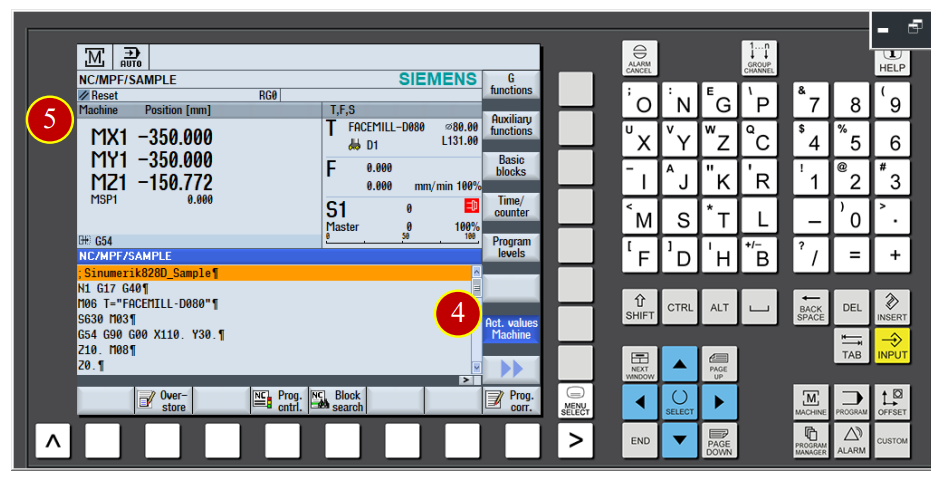931x480 pixels.
Task: Click the NEXT WINDOW key
Action: [x=639, y=364]
